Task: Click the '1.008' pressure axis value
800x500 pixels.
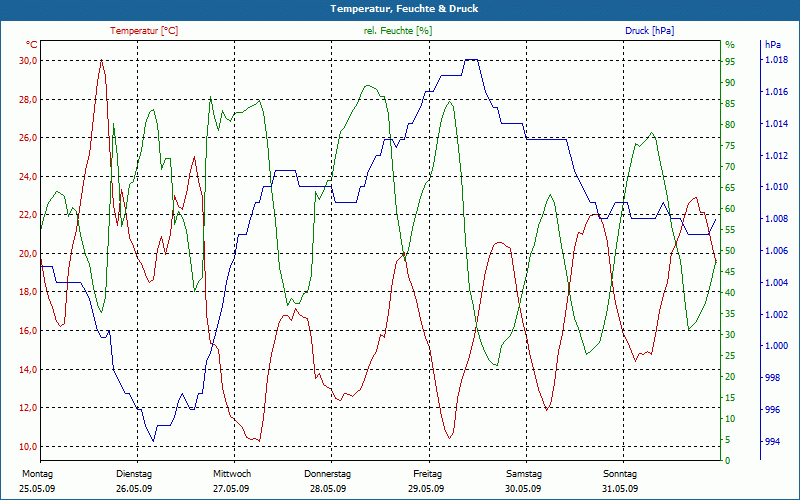Action: pyautogui.click(x=776, y=219)
